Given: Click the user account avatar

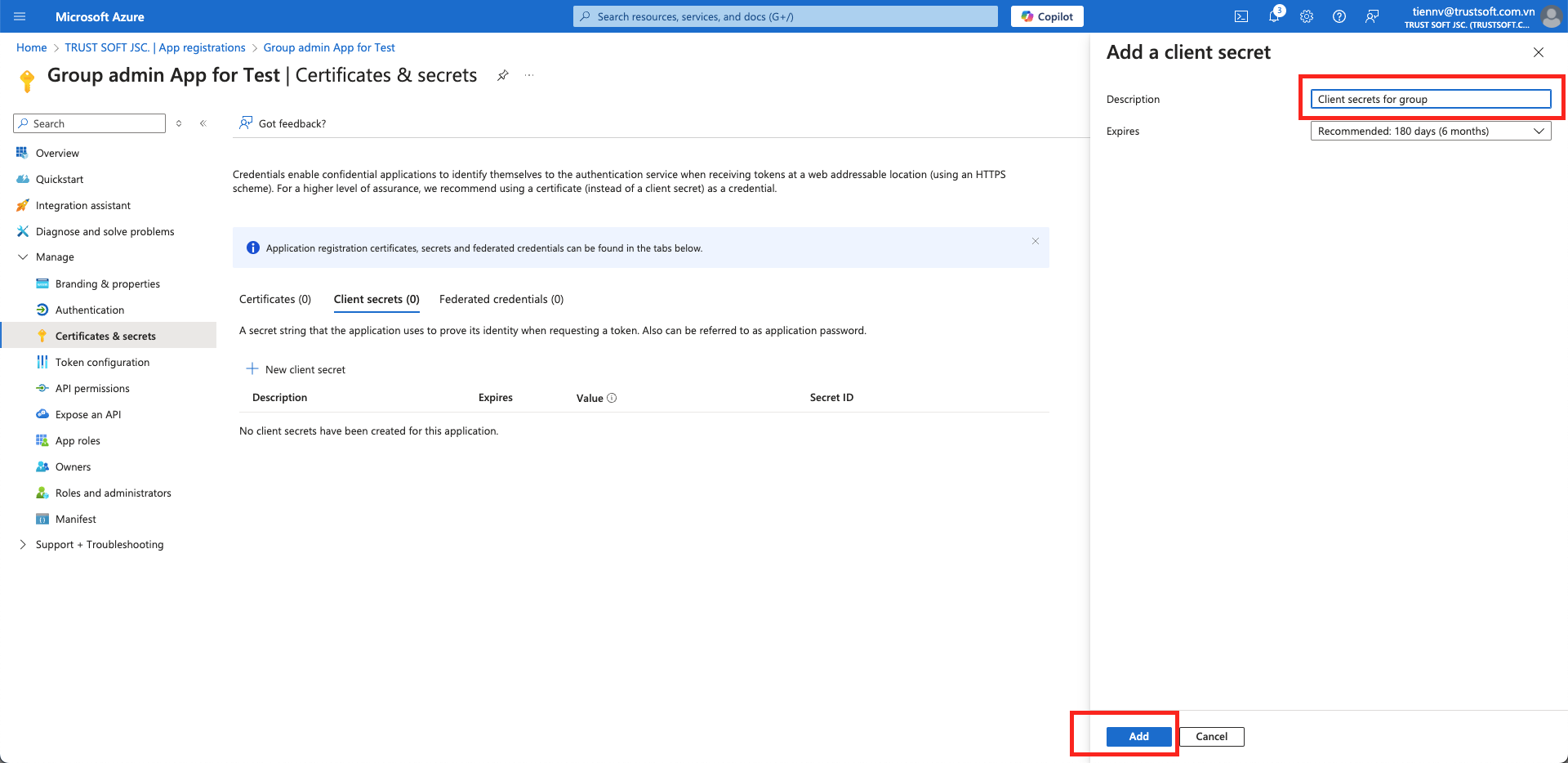Looking at the screenshot, I should [x=1551, y=16].
